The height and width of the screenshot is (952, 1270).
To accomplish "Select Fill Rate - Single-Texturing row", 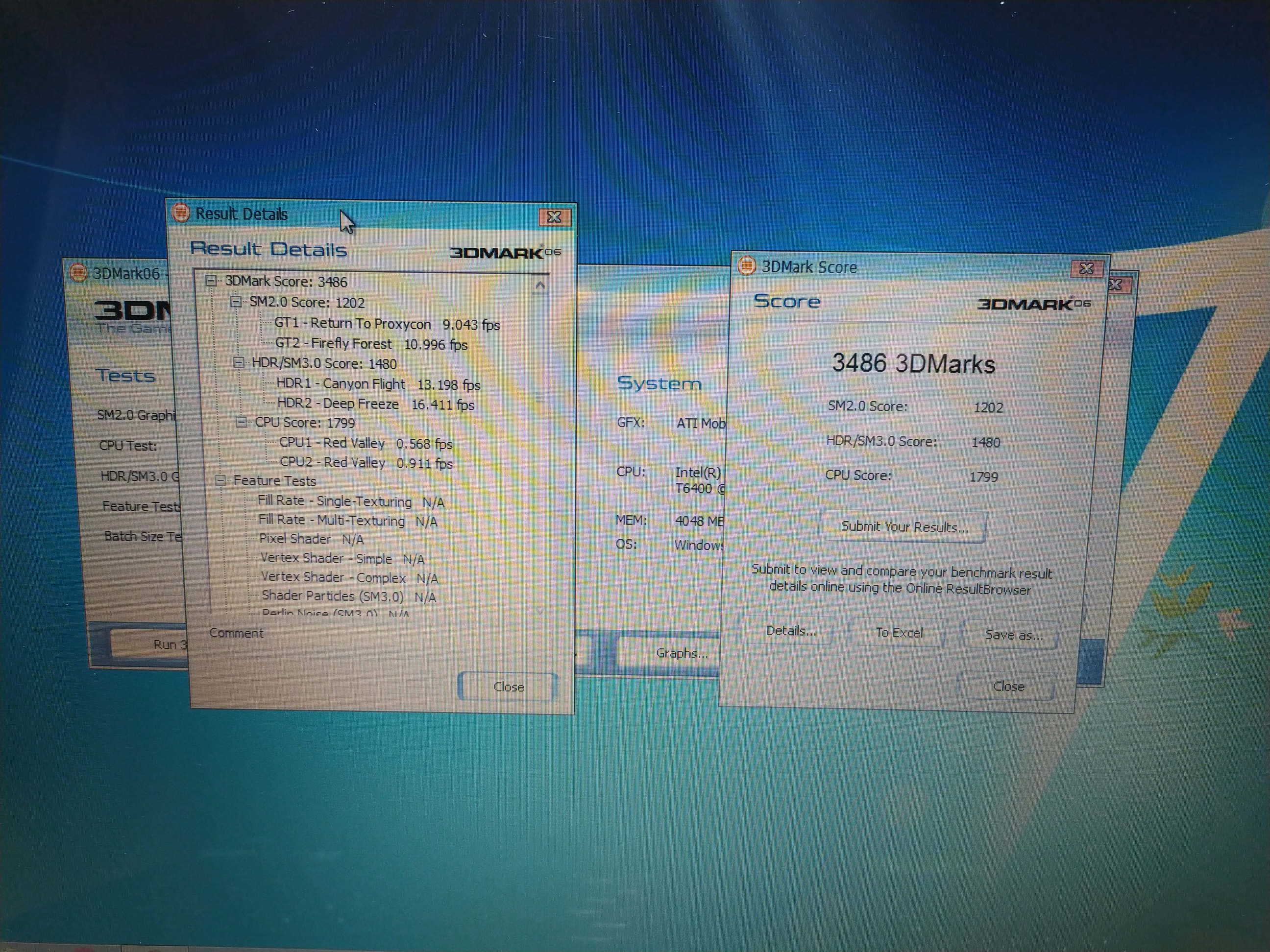I will (351, 501).
